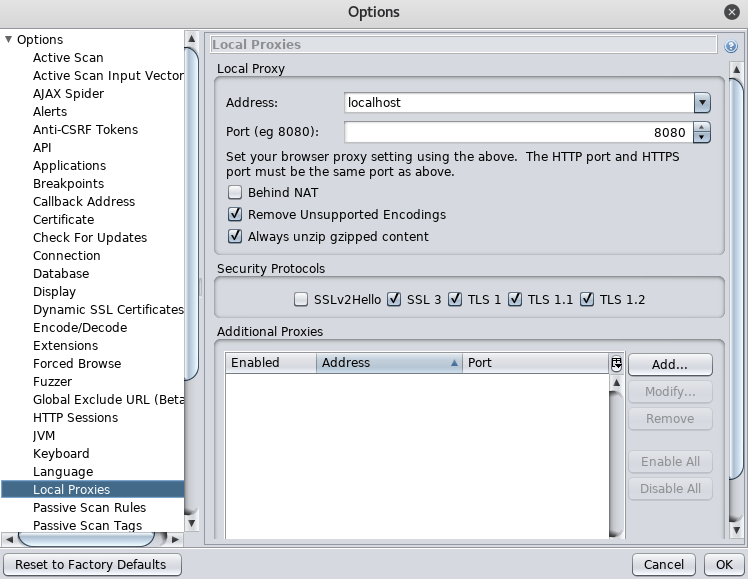748x579 pixels.
Task: Select Active Scan in options tree
Action: point(68,58)
